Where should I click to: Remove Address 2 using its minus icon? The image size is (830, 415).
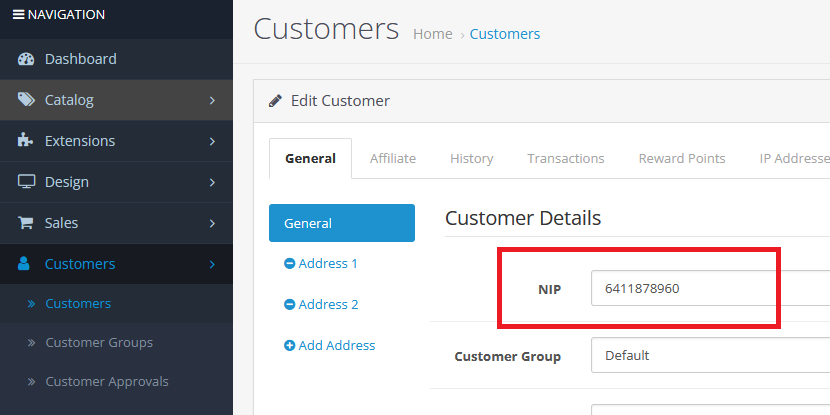coord(290,304)
